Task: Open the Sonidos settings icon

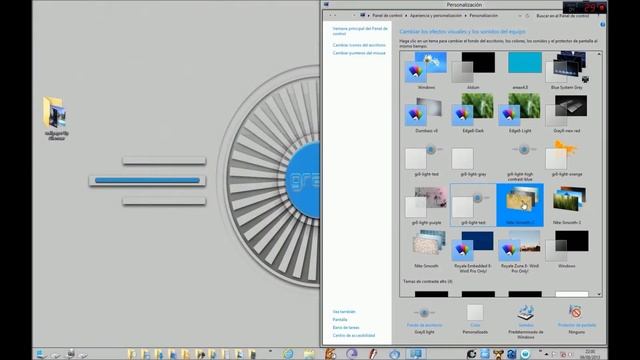Action: click(x=526, y=313)
